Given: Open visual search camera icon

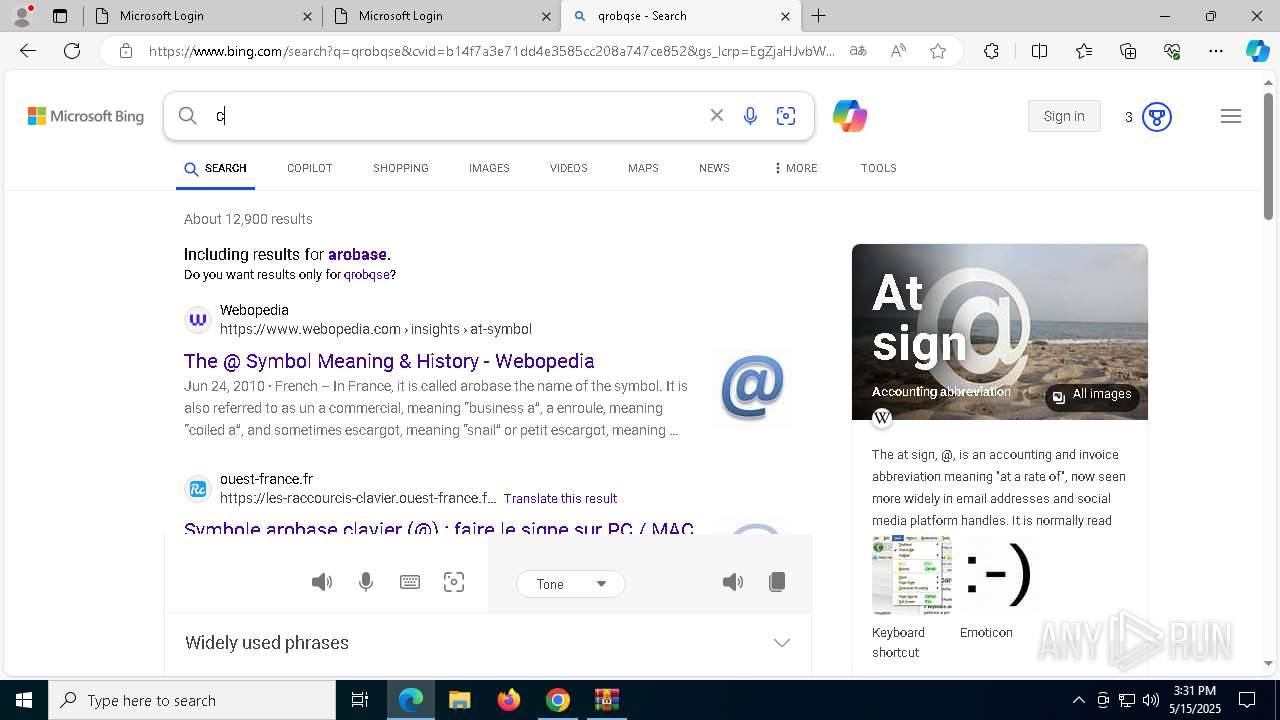Looking at the screenshot, I should tap(786, 116).
